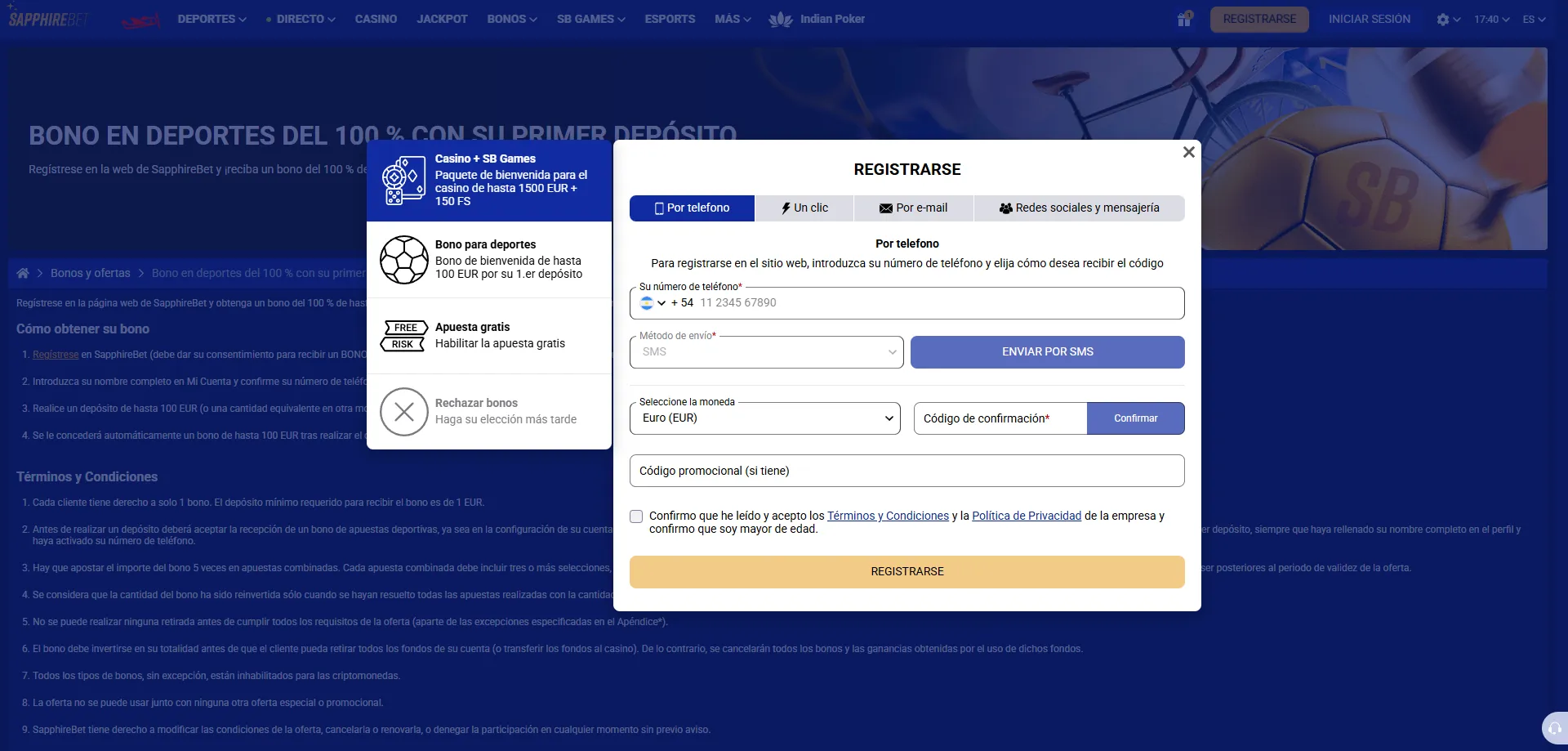Click the Confirmar button
Viewport: 1568px width, 751px height.
coord(1135,418)
